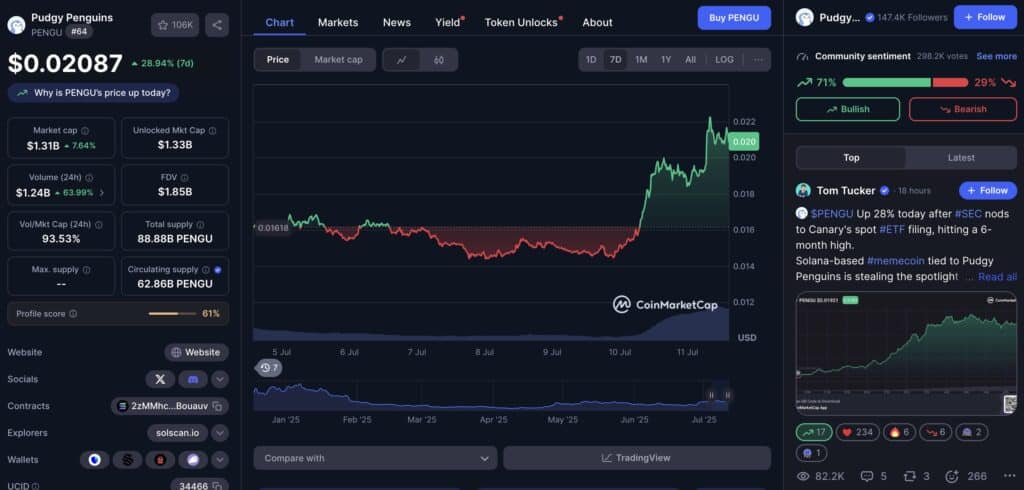The height and width of the screenshot is (490, 1024).
Task: Vote Bearish on community sentiment
Action: [963, 109]
